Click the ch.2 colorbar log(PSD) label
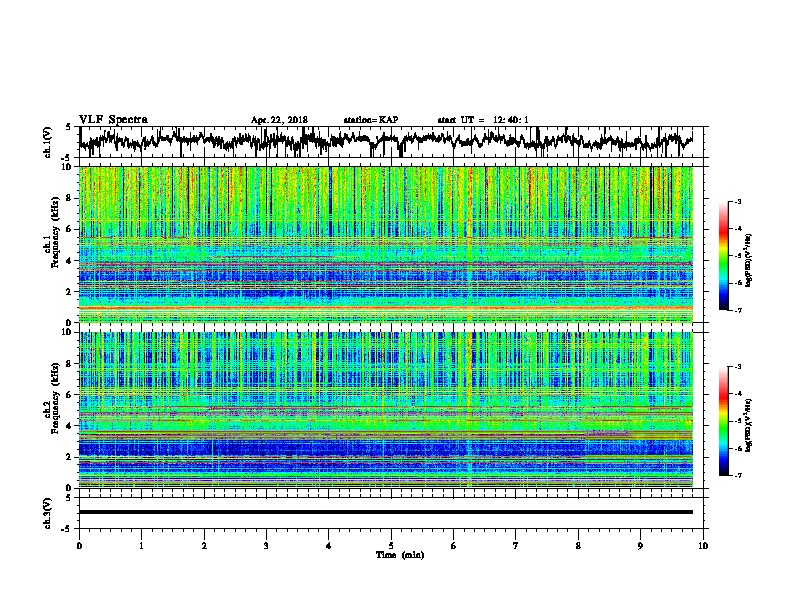The height and width of the screenshot is (612, 792). click(749, 425)
